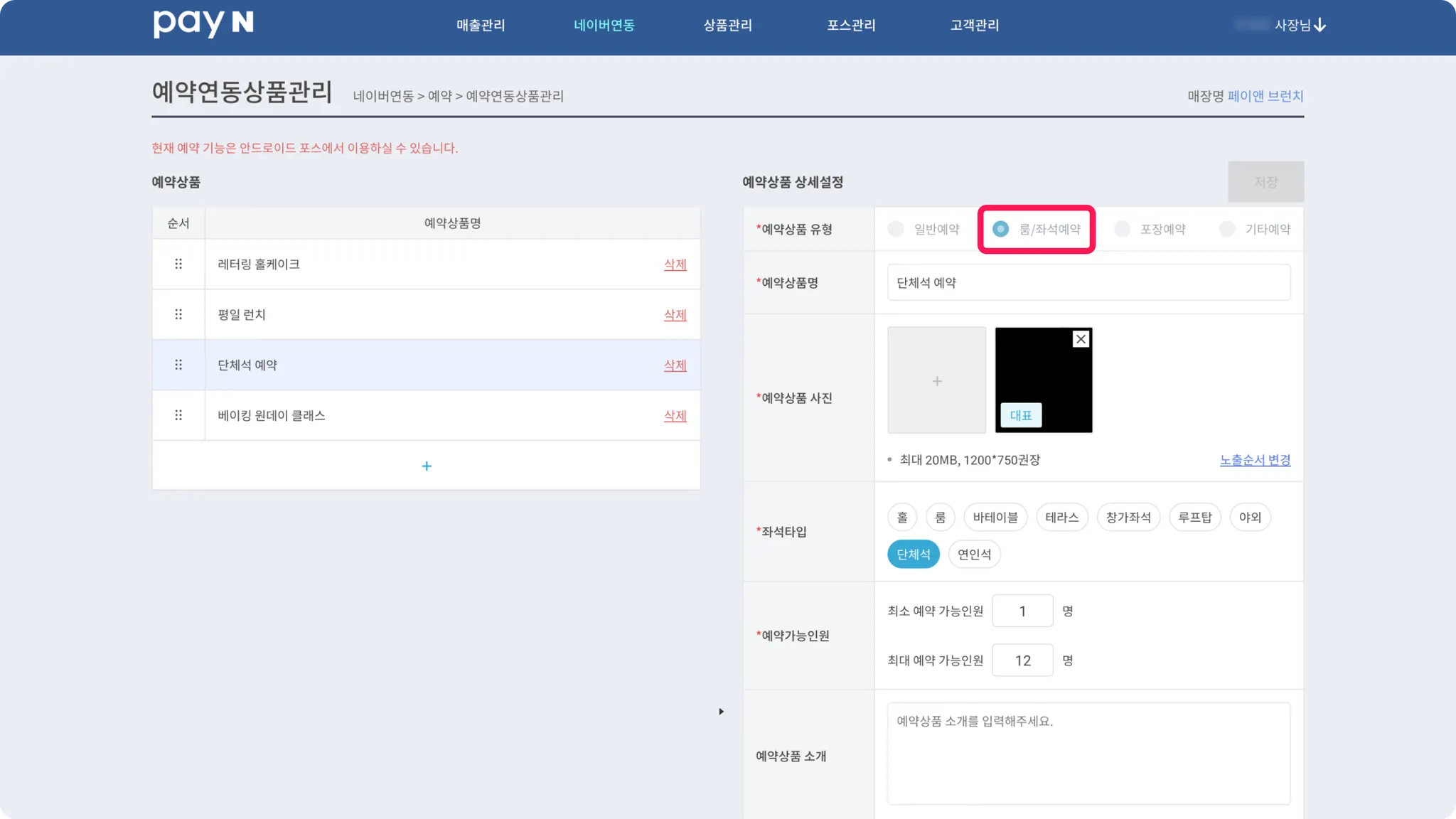
Task: Click the small triangle arrow between panels
Action: click(x=721, y=711)
